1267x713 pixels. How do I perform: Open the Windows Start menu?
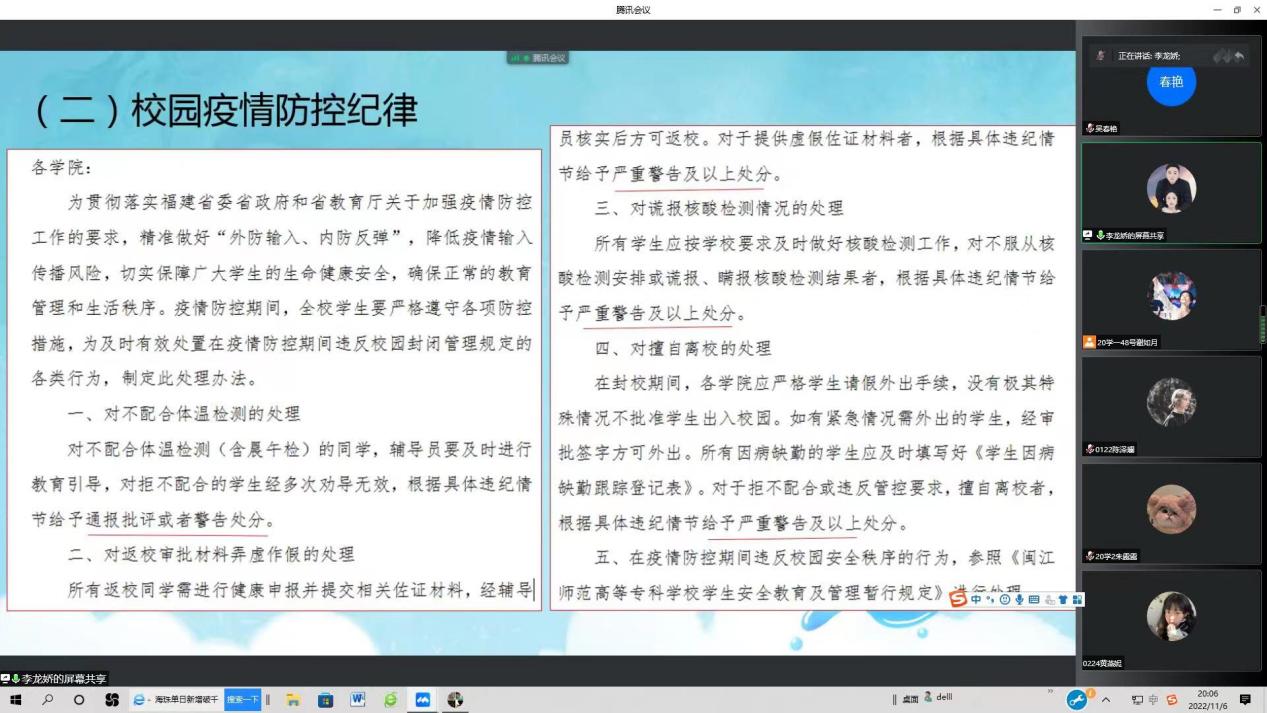(15, 700)
